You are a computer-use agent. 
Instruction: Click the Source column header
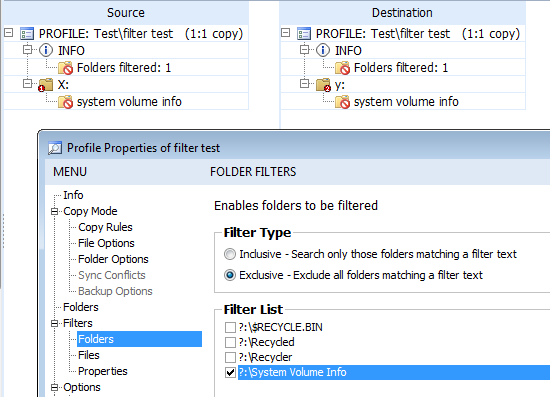tap(126, 13)
